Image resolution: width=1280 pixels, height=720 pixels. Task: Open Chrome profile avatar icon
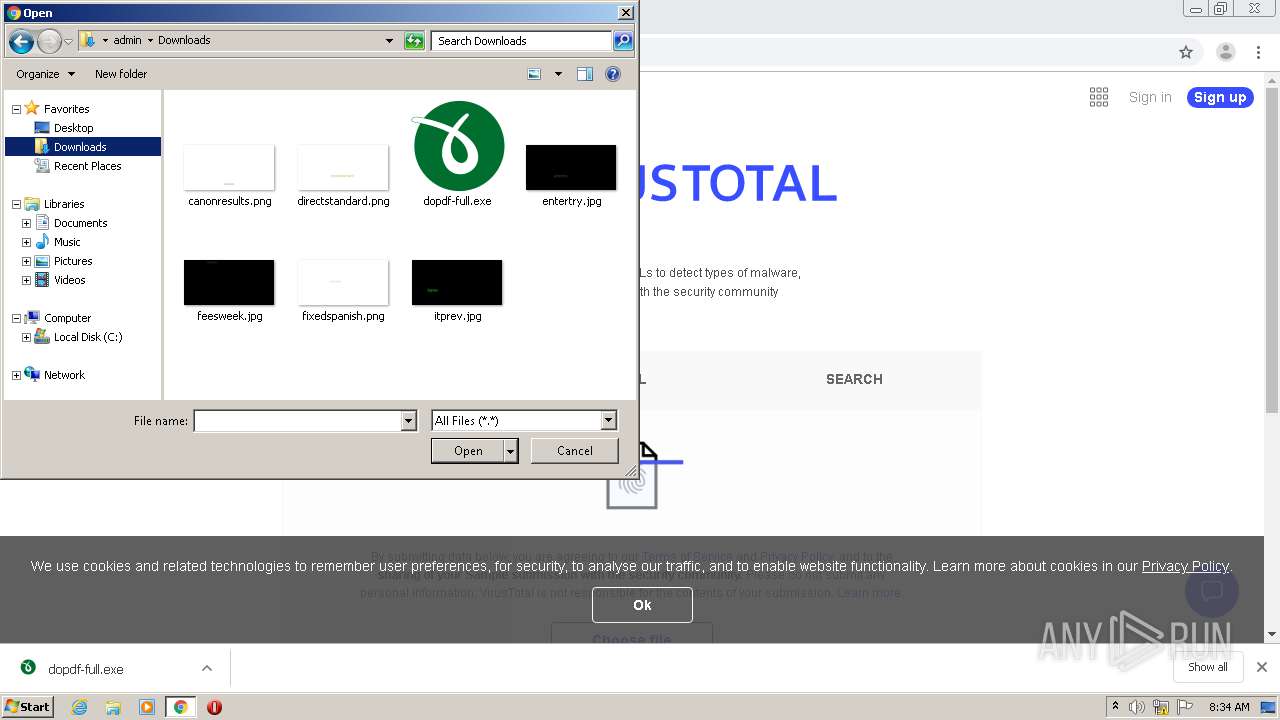point(1225,52)
